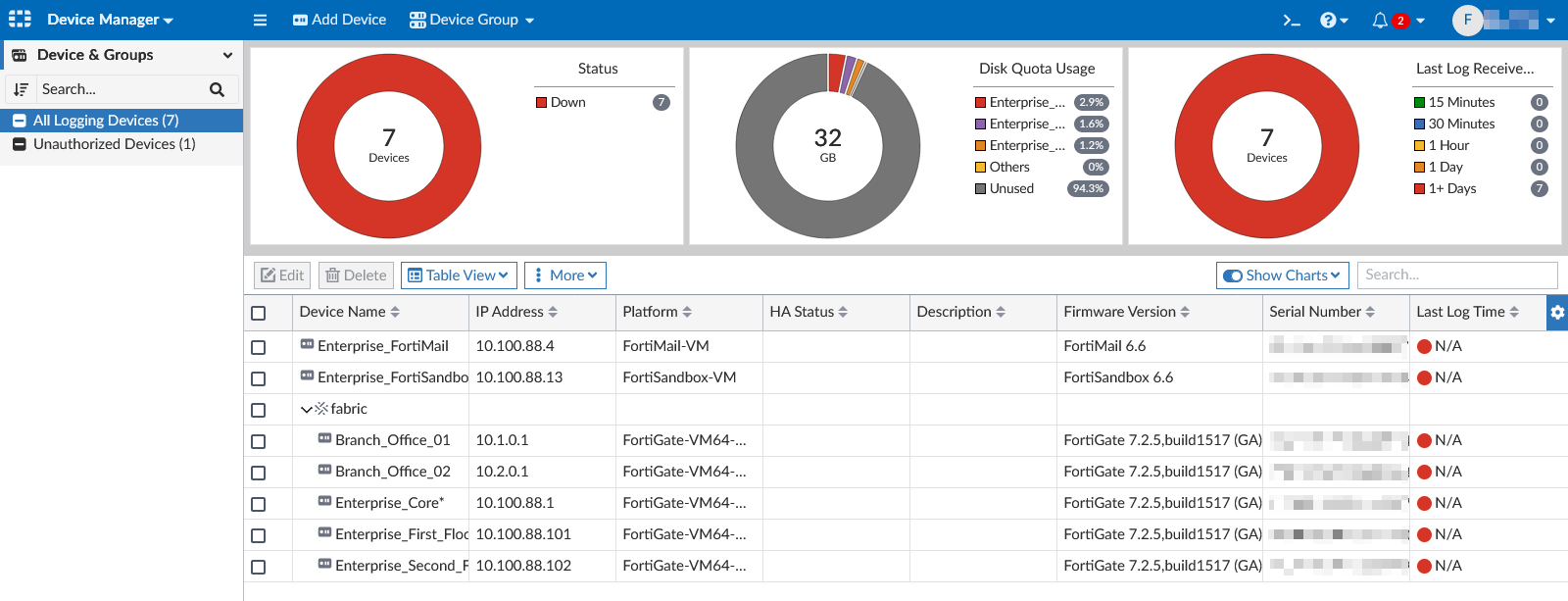Screen dimensions: 1568x601
Task: Click the sidebar sort order icon
Action: [x=21, y=89]
